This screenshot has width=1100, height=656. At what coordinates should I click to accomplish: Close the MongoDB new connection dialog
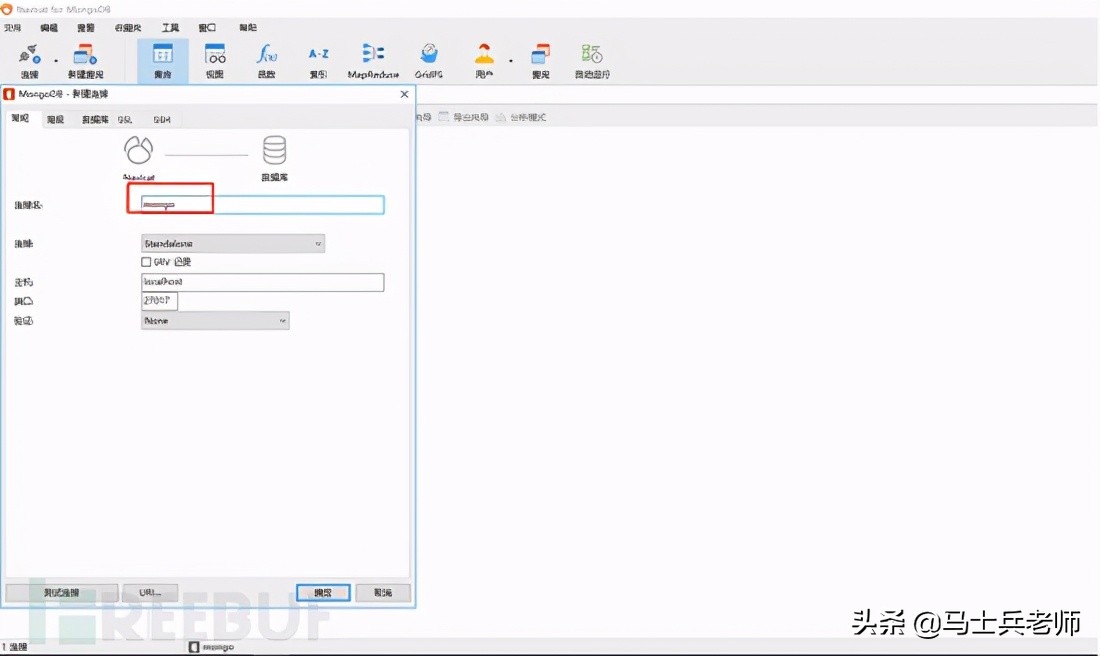[404, 94]
